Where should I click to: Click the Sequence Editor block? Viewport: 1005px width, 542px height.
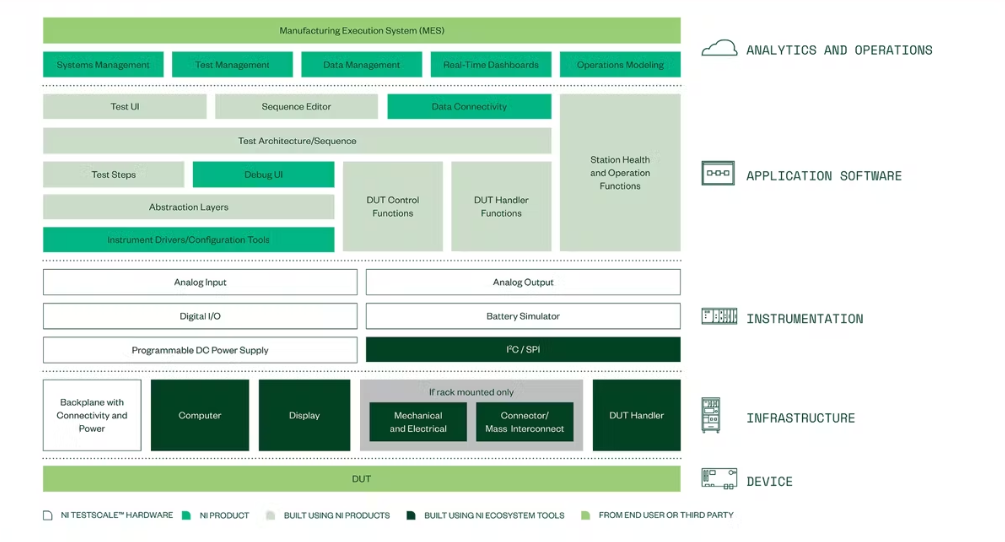[x=296, y=106]
